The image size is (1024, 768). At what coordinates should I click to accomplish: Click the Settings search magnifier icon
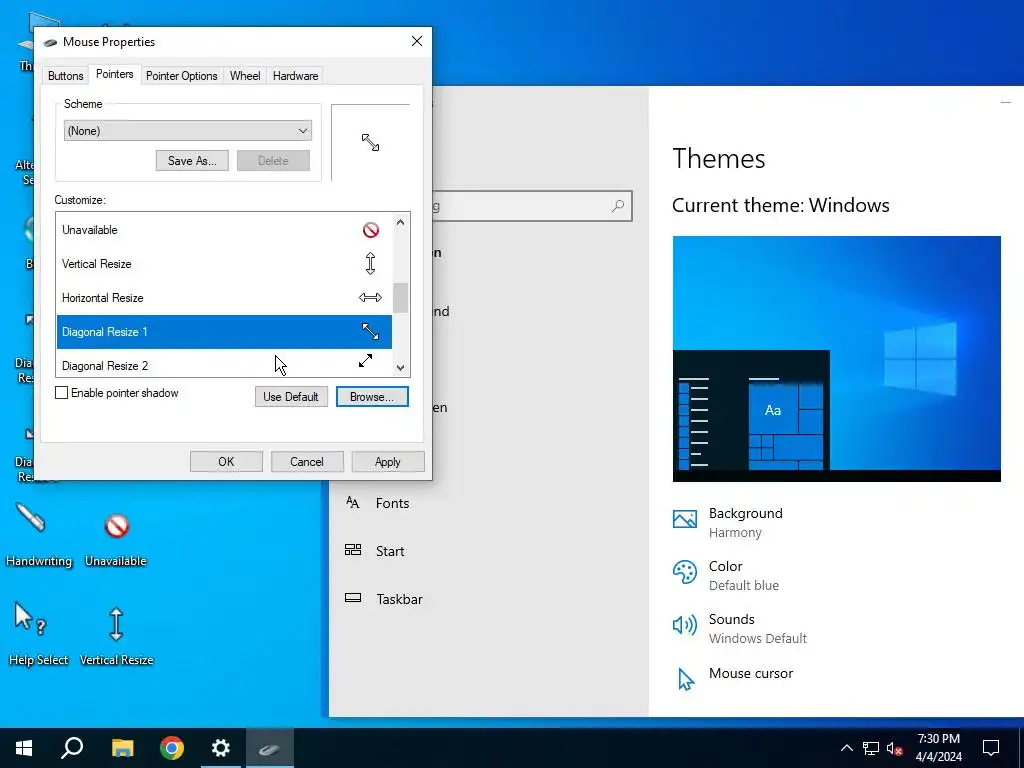click(x=617, y=206)
